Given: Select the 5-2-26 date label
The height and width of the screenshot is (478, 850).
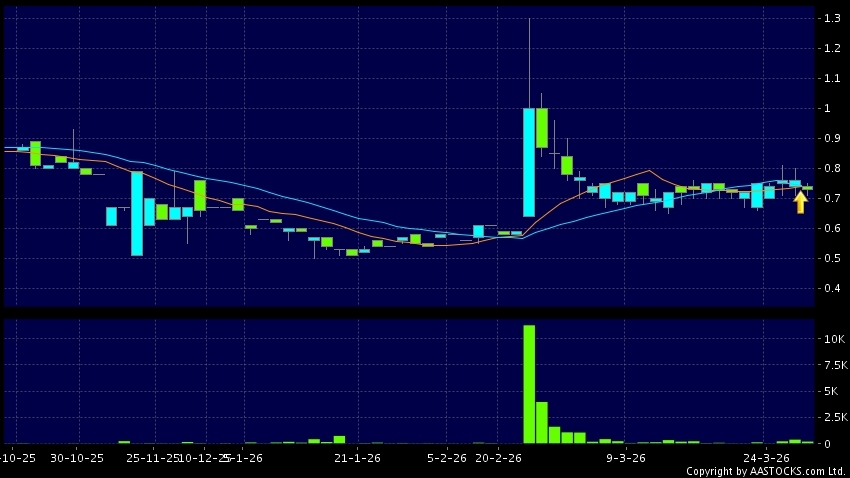Looking at the screenshot, I should click(446, 458).
